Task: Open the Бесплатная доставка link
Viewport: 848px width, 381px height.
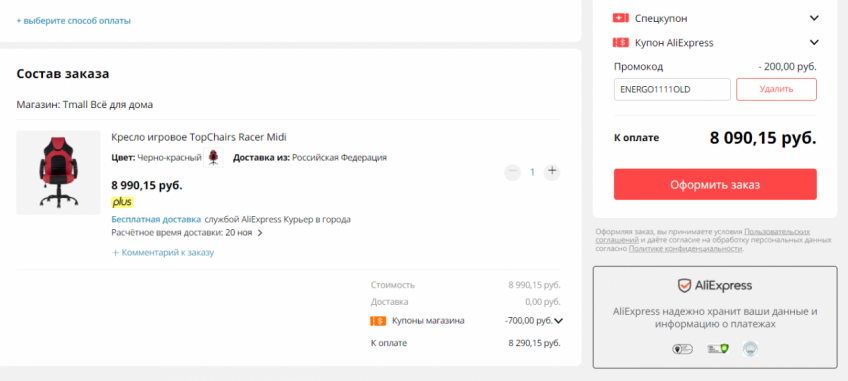Action: pos(156,220)
